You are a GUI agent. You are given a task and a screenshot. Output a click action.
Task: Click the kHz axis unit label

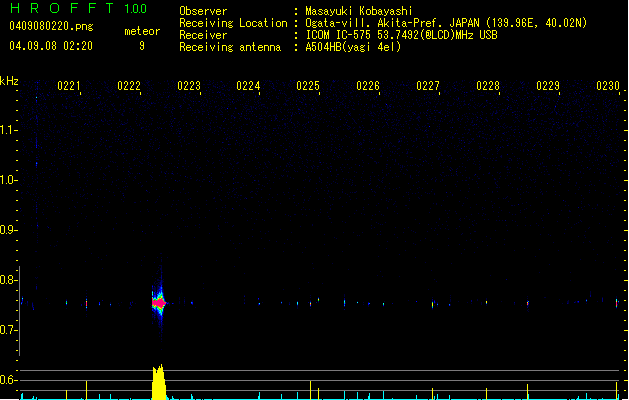9,80
